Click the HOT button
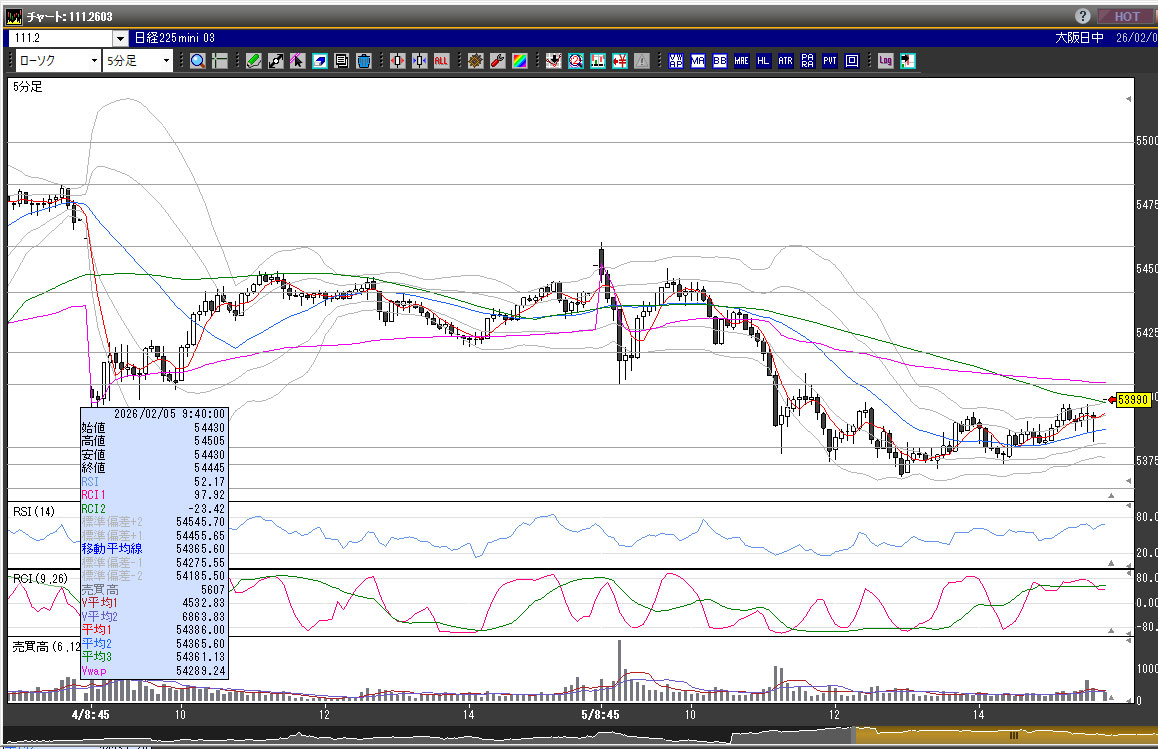The height and width of the screenshot is (749, 1158). [1125, 16]
